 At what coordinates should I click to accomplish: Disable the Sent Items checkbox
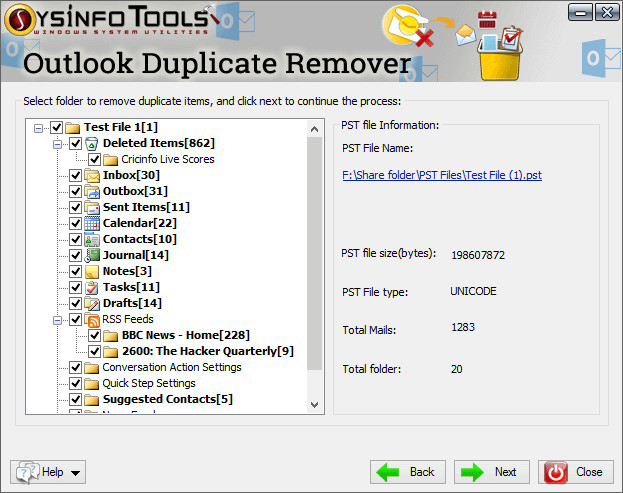pyautogui.click(x=75, y=207)
